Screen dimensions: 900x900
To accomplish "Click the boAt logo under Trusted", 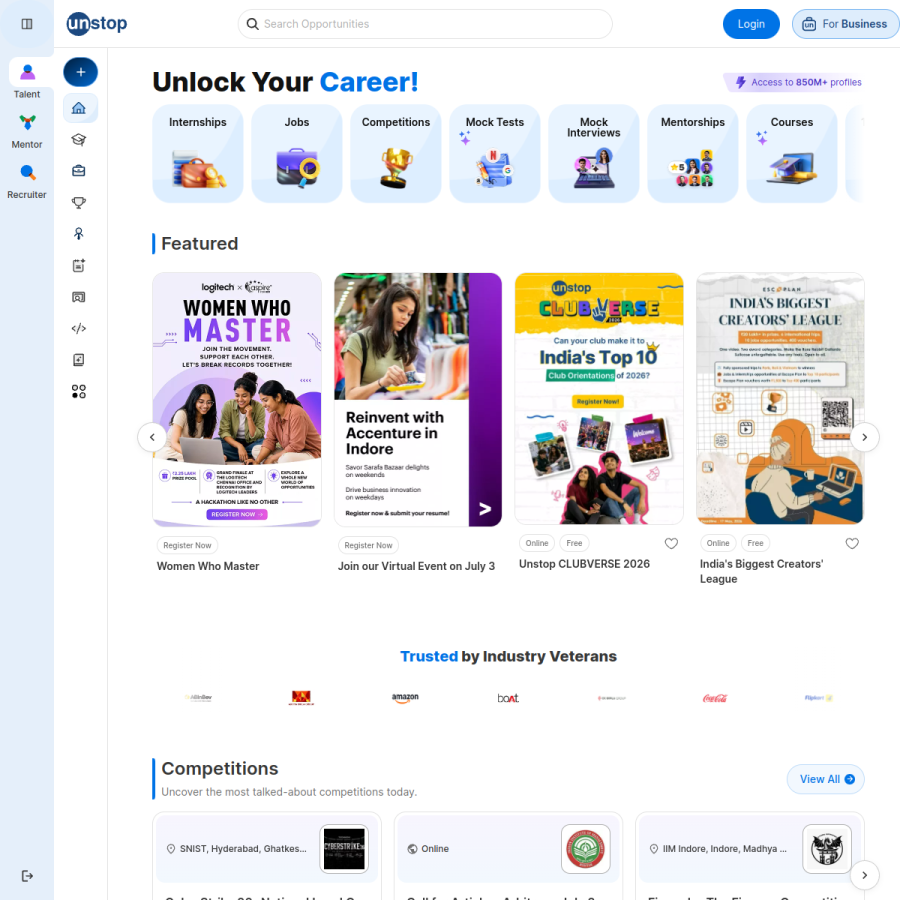I will [x=508, y=698].
